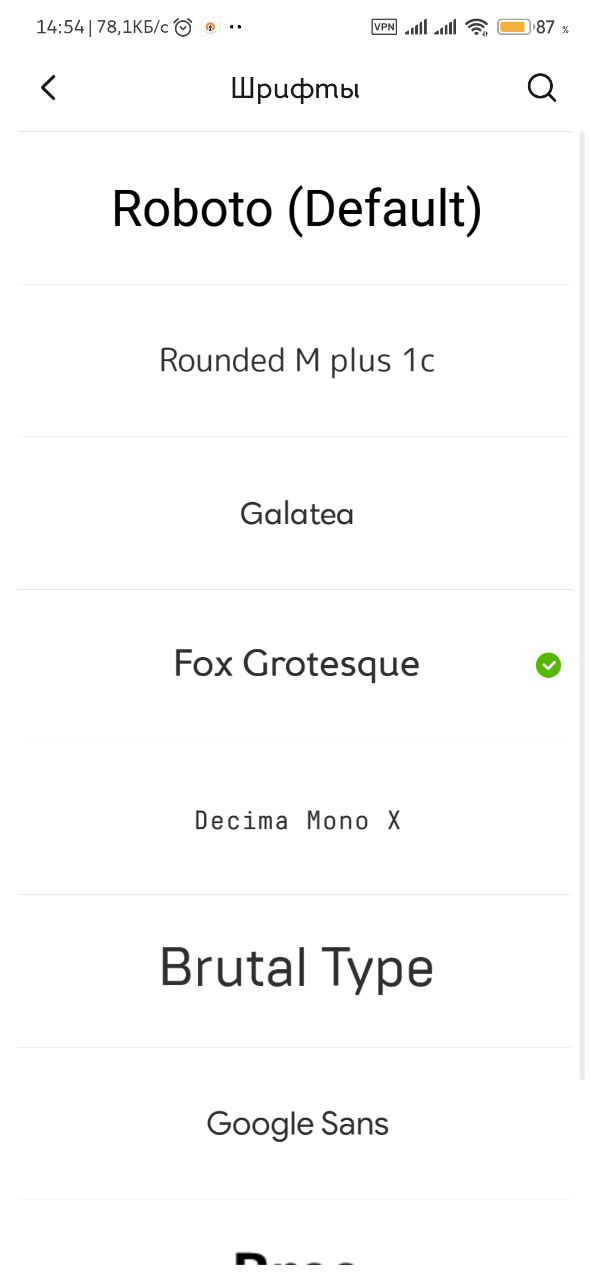Choose the Brutal Type font
Screen dimensions: 590x1280
tap(295, 971)
